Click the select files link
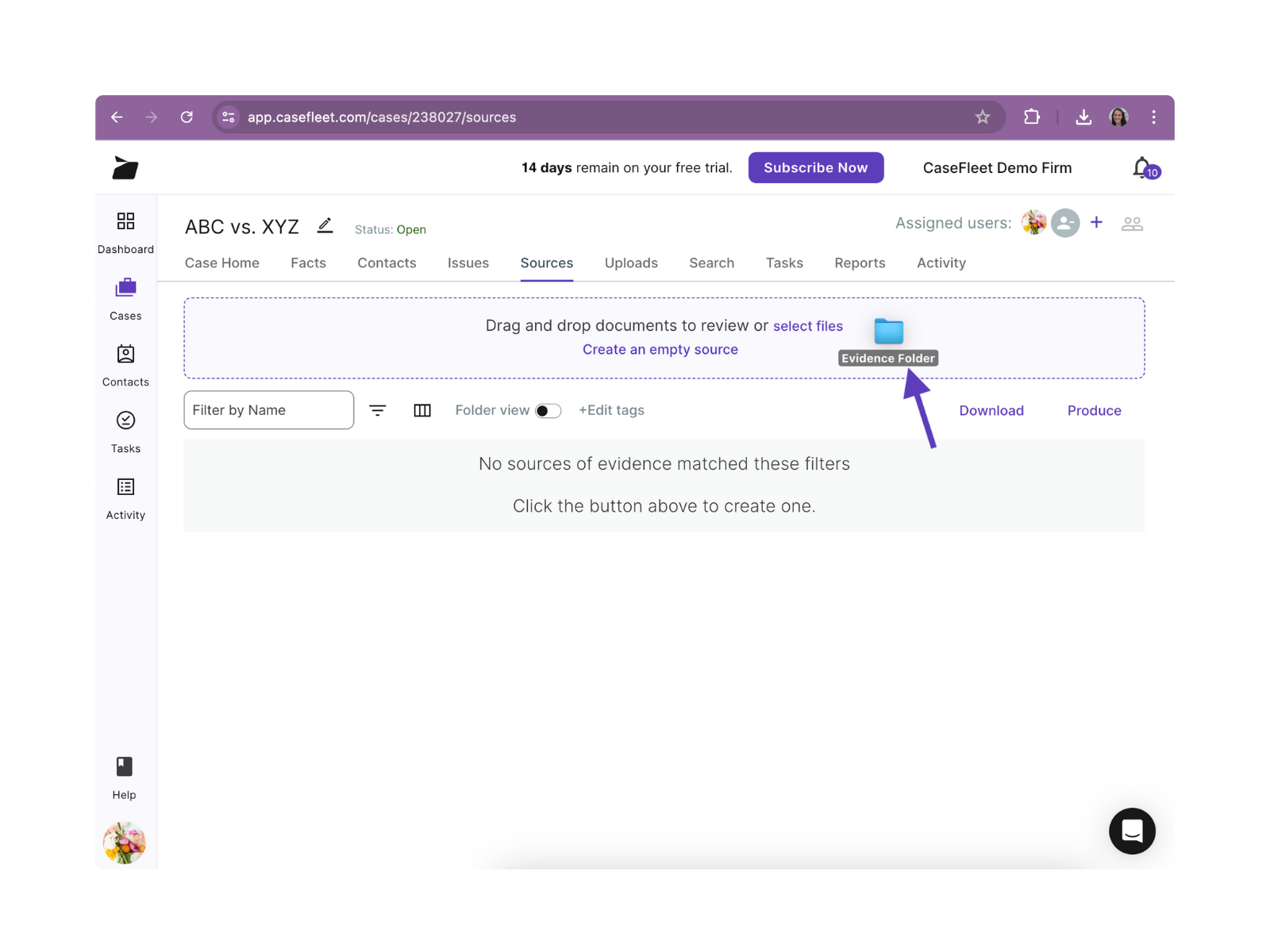This screenshot has height=952, width=1270. click(x=808, y=326)
